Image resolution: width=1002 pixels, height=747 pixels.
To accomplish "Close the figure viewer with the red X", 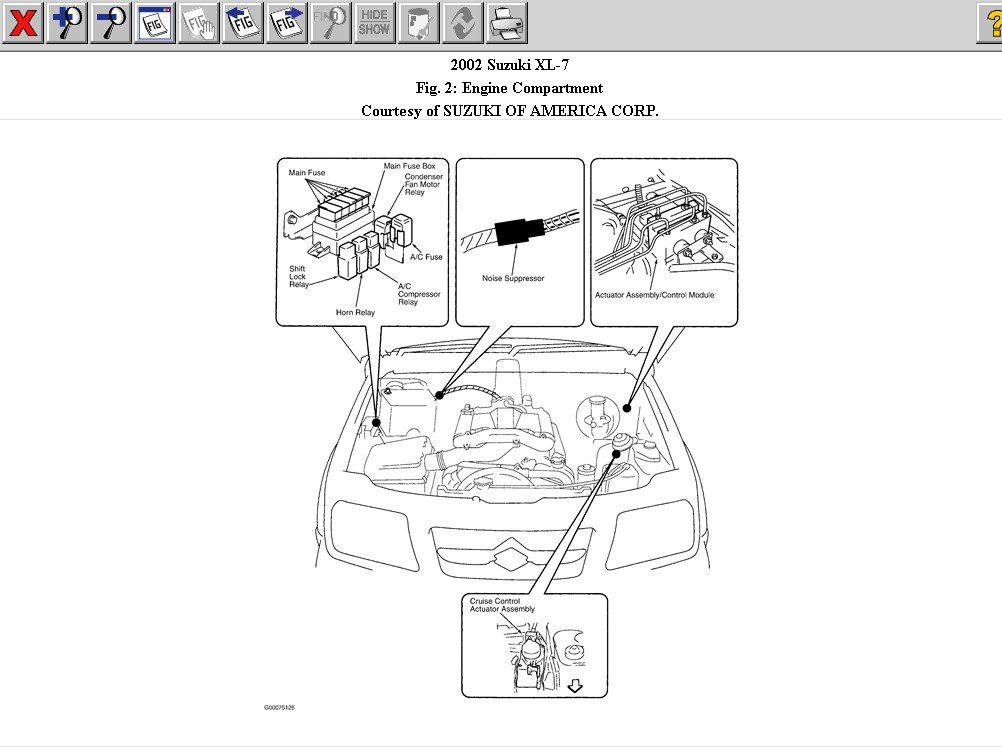I will pyautogui.click(x=22, y=23).
